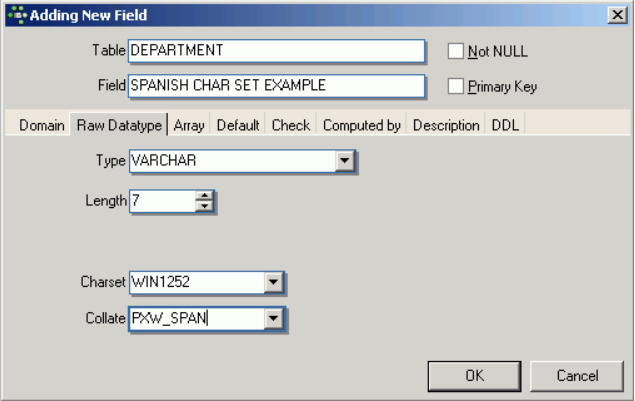This screenshot has height=401, width=635.
Task: Tick the Primary Key checkbox
Action: [x=456, y=86]
